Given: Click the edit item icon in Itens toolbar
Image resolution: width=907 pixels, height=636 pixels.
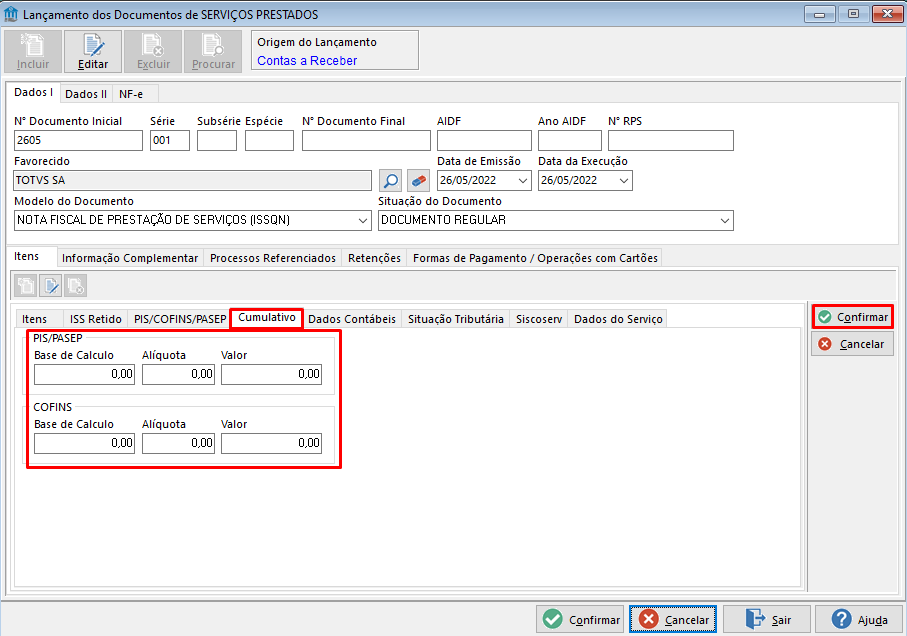Looking at the screenshot, I should click(51, 286).
